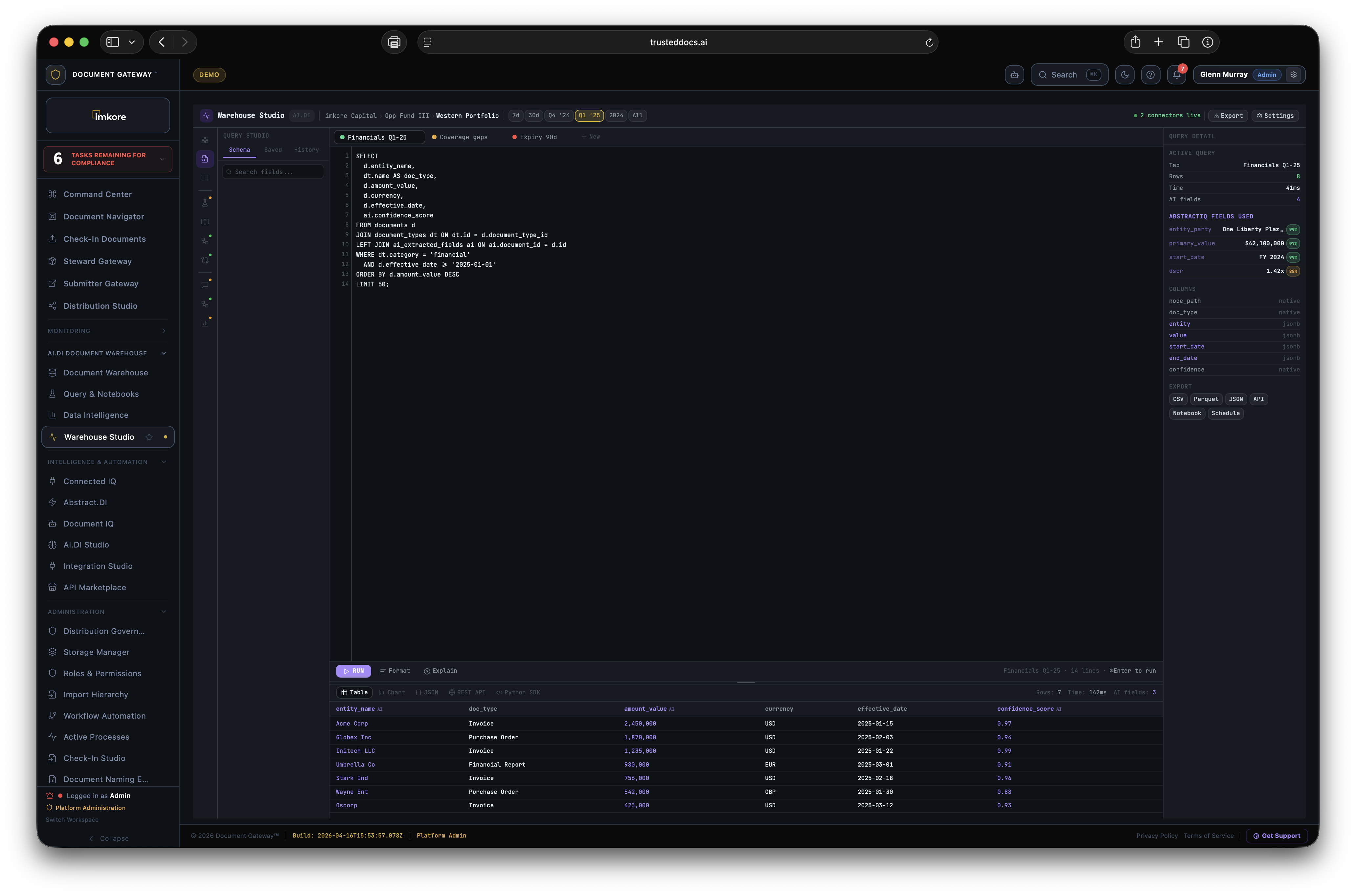The width and height of the screenshot is (1356, 896).
Task: Click Switch Workspace
Action: 72,819
